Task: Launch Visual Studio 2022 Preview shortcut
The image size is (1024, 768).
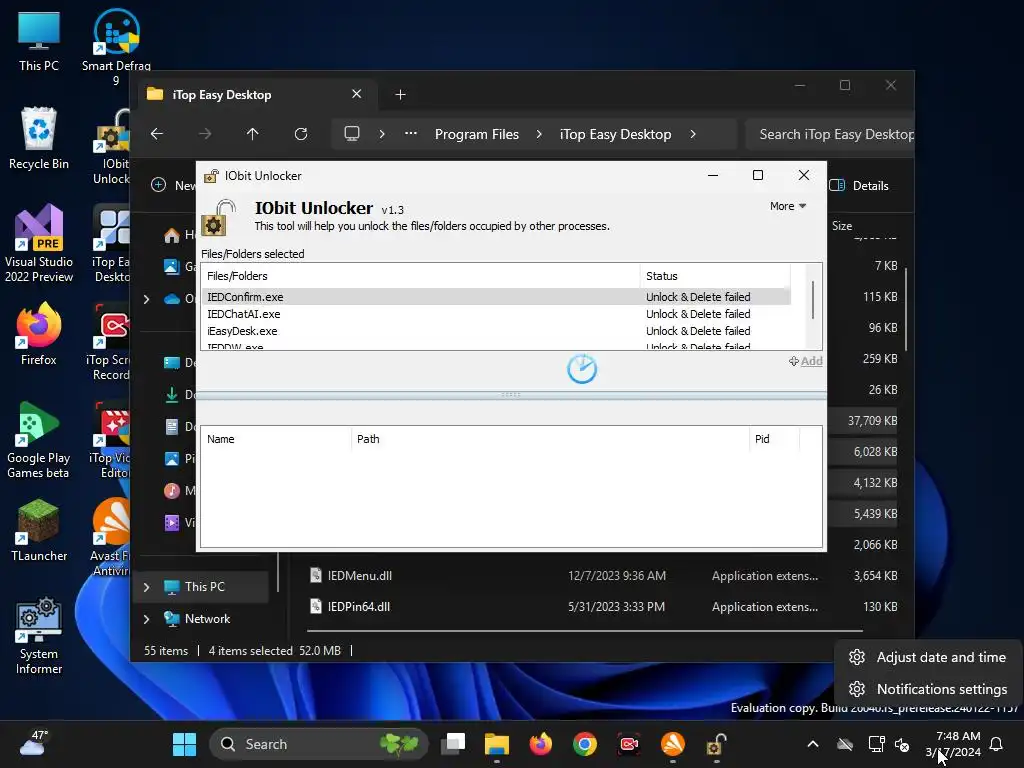Action: pos(39,243)
